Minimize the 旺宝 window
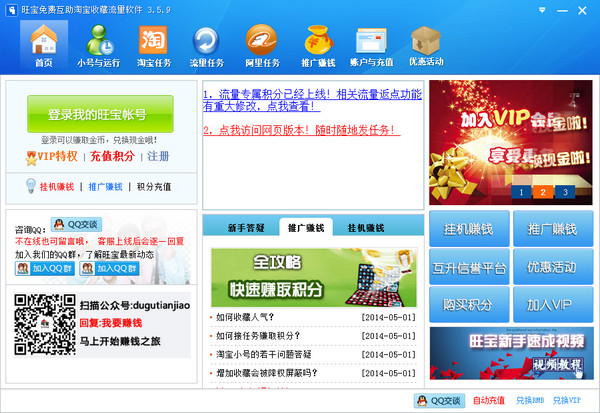Image resolution: width=600 pixels, height=413 pixels. tap(562, 10)
